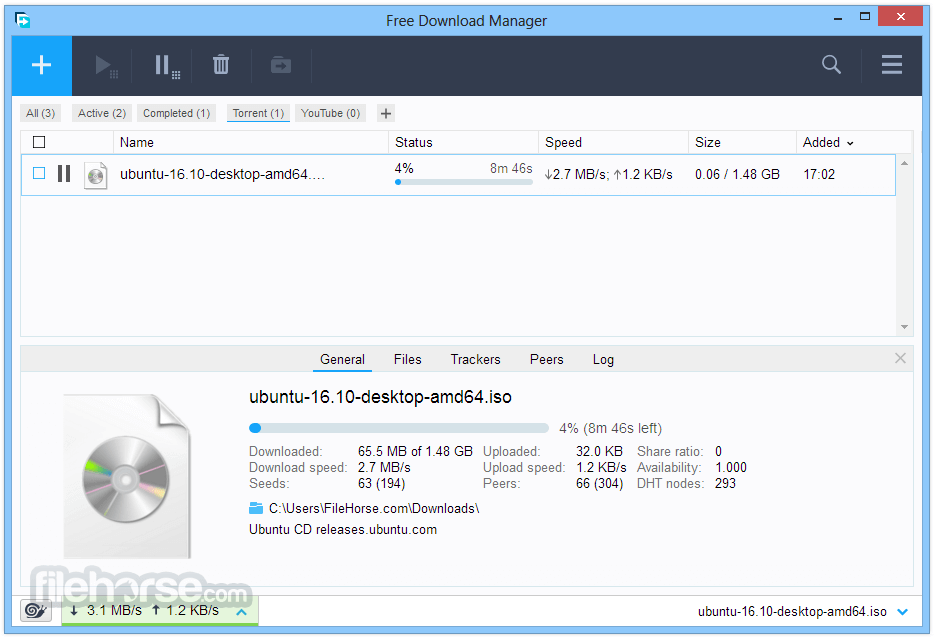Open the Trackers details tab
This screenshot has height=638, width=935.
[475, 360]
